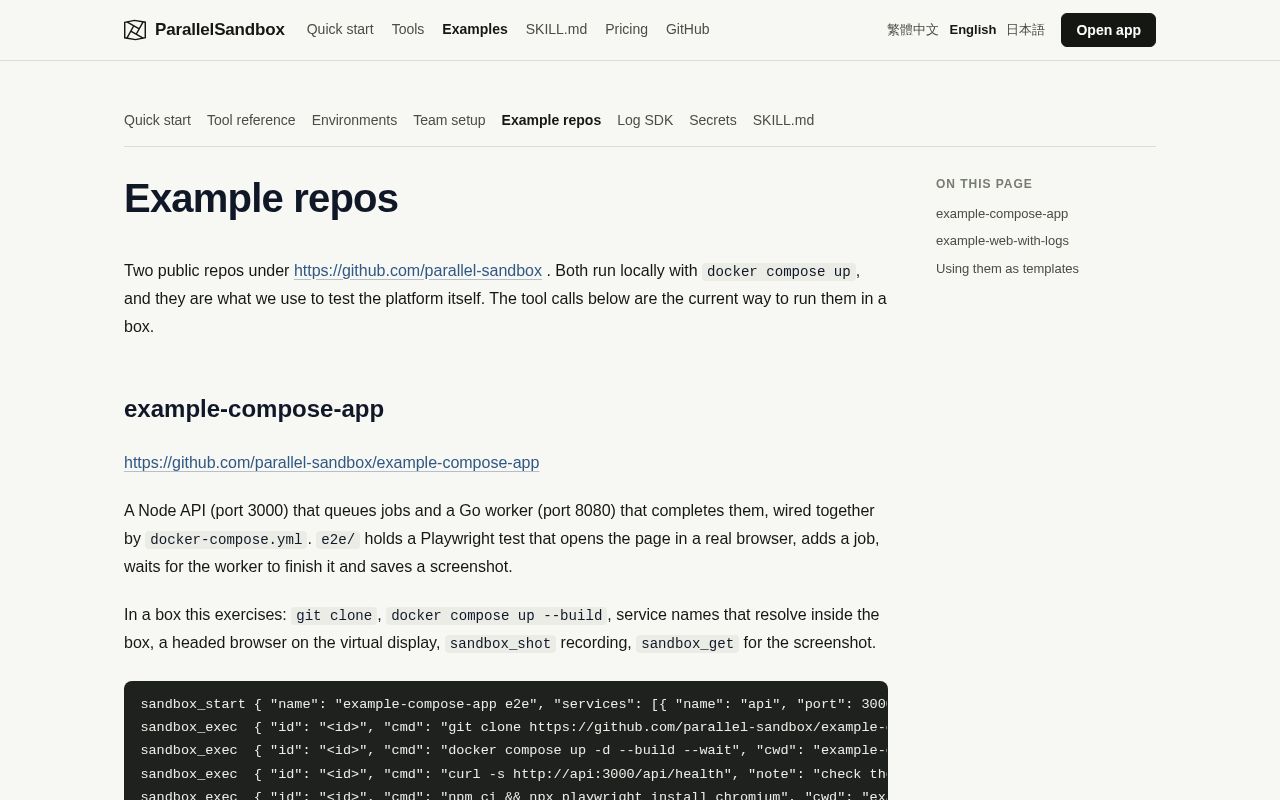Open the example-compose-app GitHub repo link

point(331,463)
